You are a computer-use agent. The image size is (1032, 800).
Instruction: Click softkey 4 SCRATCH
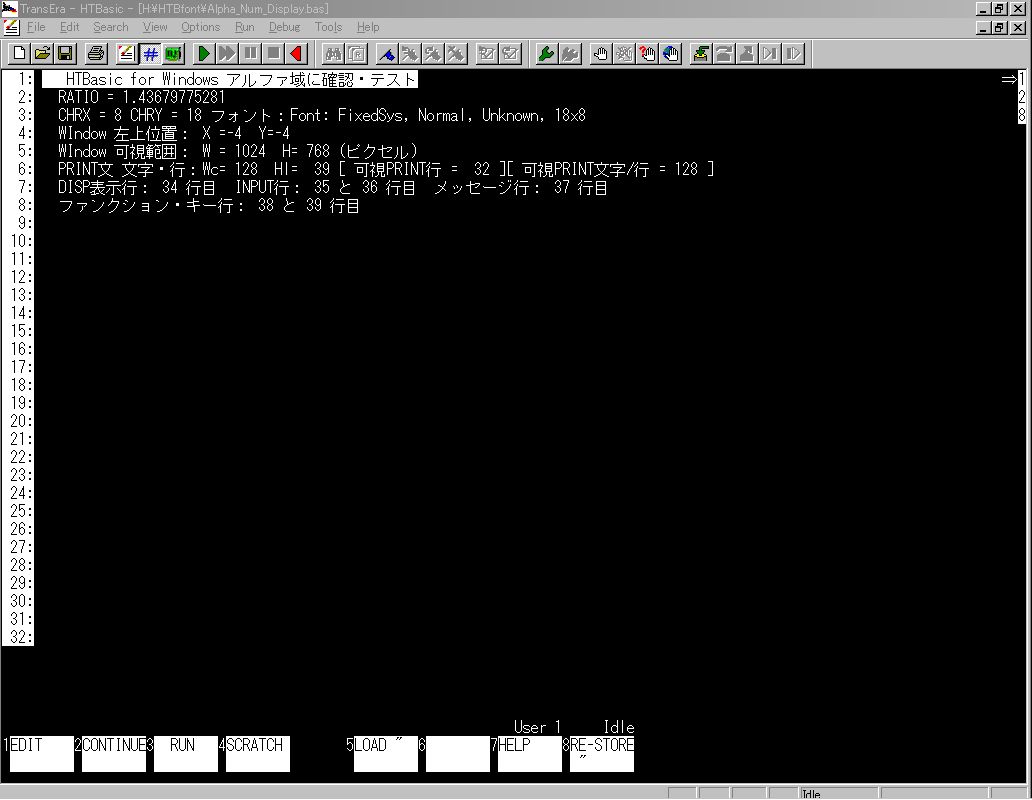pos(257,753)
